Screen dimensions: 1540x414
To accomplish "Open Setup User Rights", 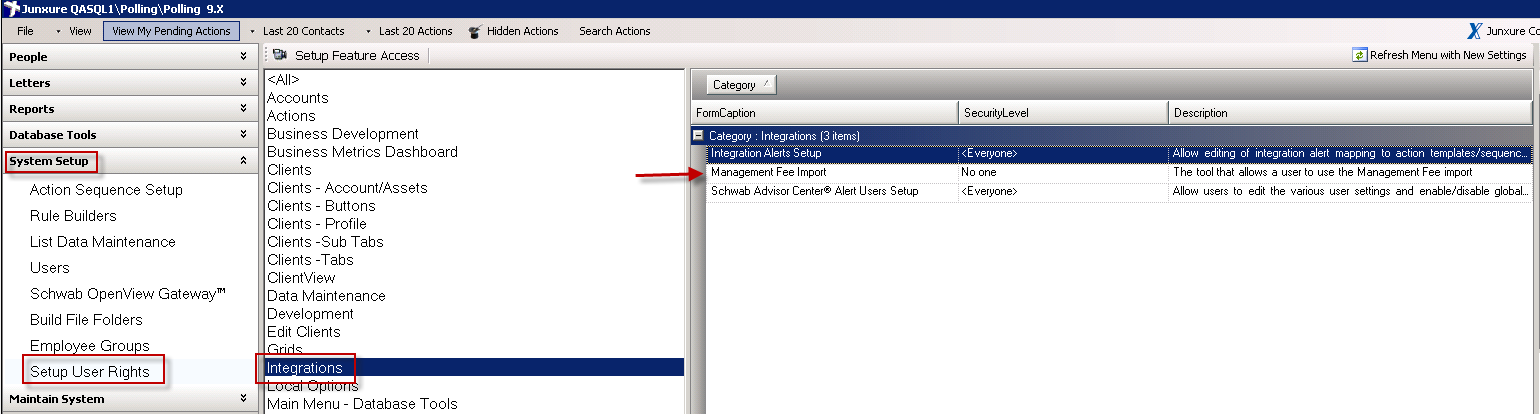I will click(89, 372).
